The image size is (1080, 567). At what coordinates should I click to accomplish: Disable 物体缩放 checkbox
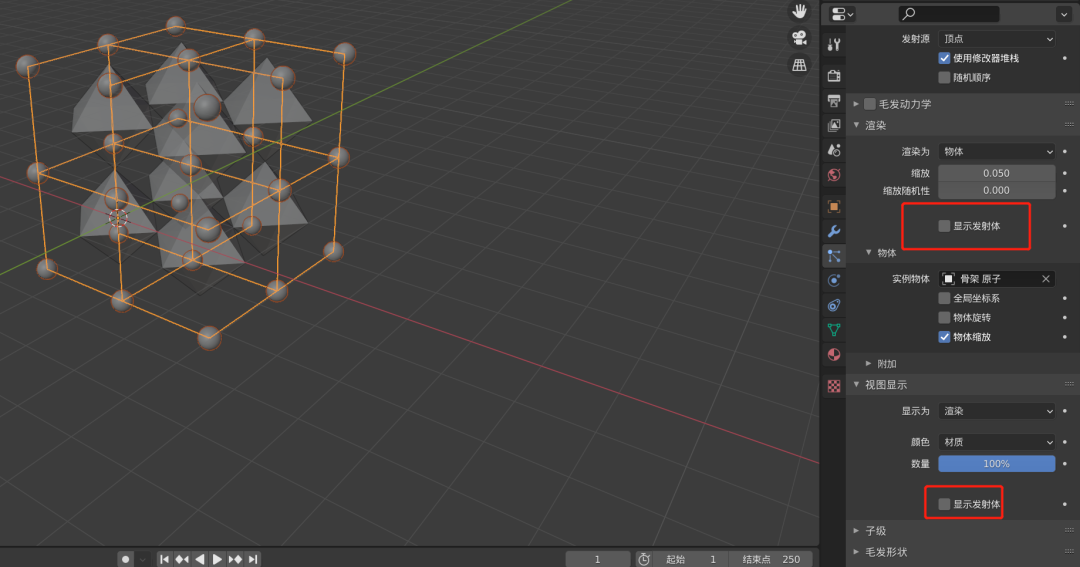944,337
